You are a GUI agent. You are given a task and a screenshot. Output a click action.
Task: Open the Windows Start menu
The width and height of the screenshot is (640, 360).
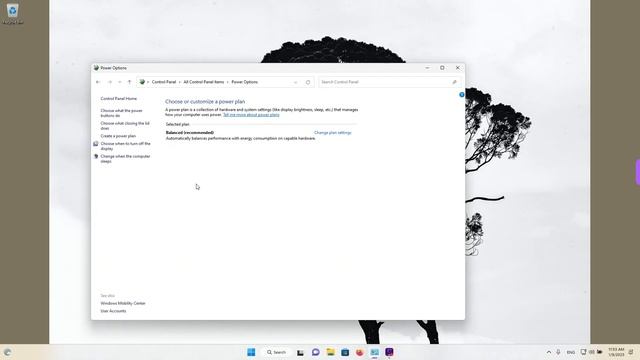pyautogui.click(x=251, y=352)
